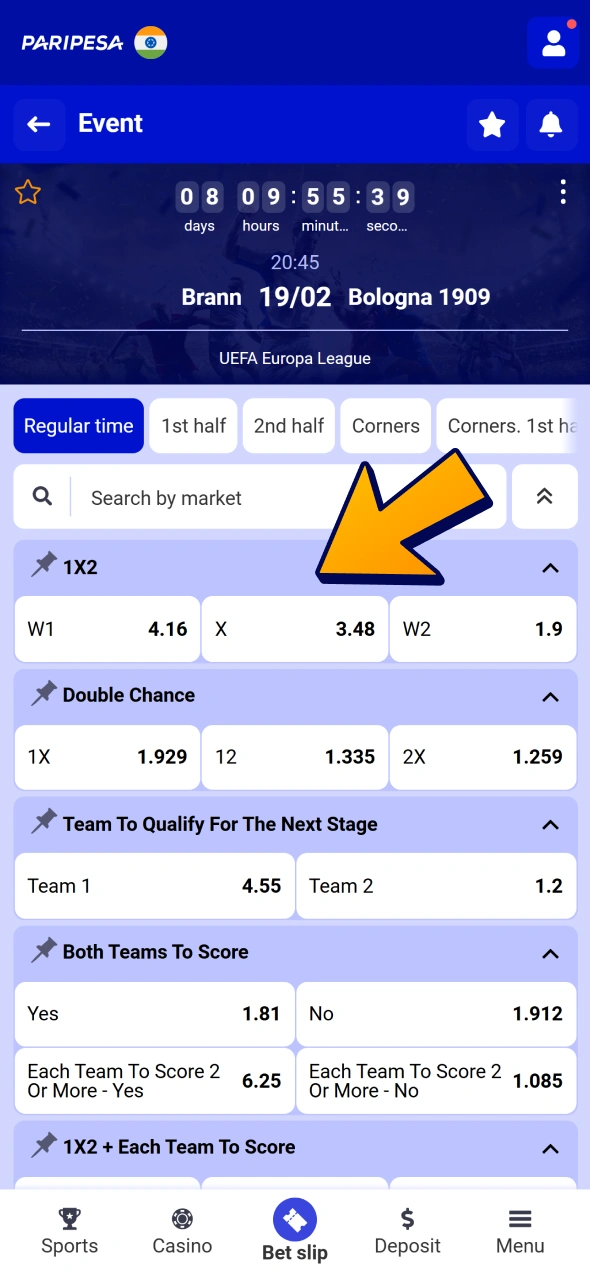This screenshot has width=590, height=1280.
Task: Star the Brann vs Bologna event
Action: click(27, 192)
